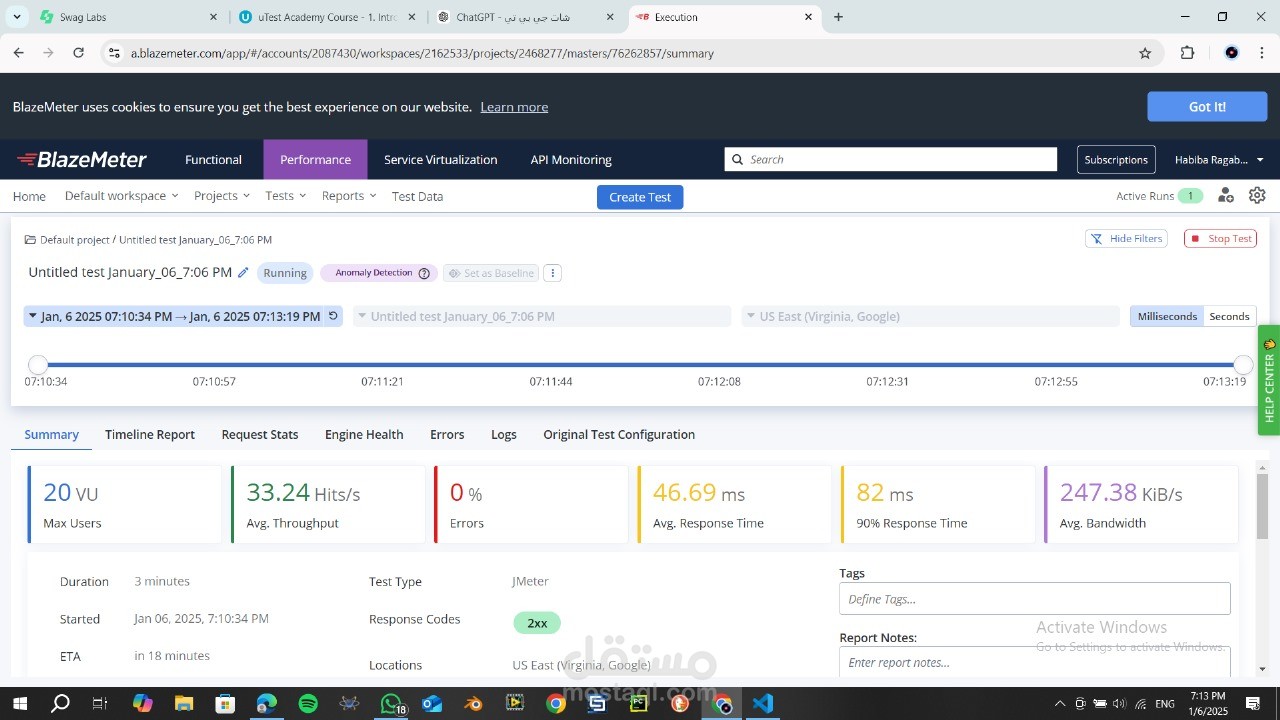
Task: Toggle Set as Baseline
Action: point(491,273)
